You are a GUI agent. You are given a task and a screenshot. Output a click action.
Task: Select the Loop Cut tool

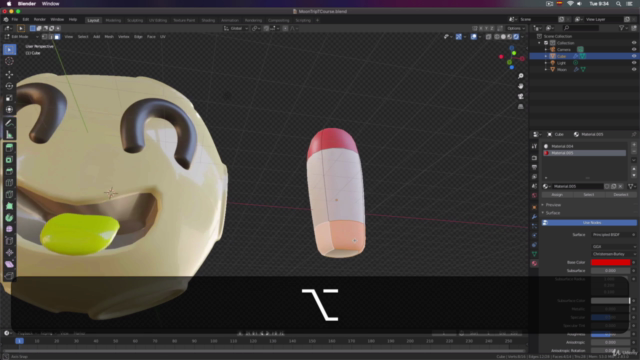(9, 183)
